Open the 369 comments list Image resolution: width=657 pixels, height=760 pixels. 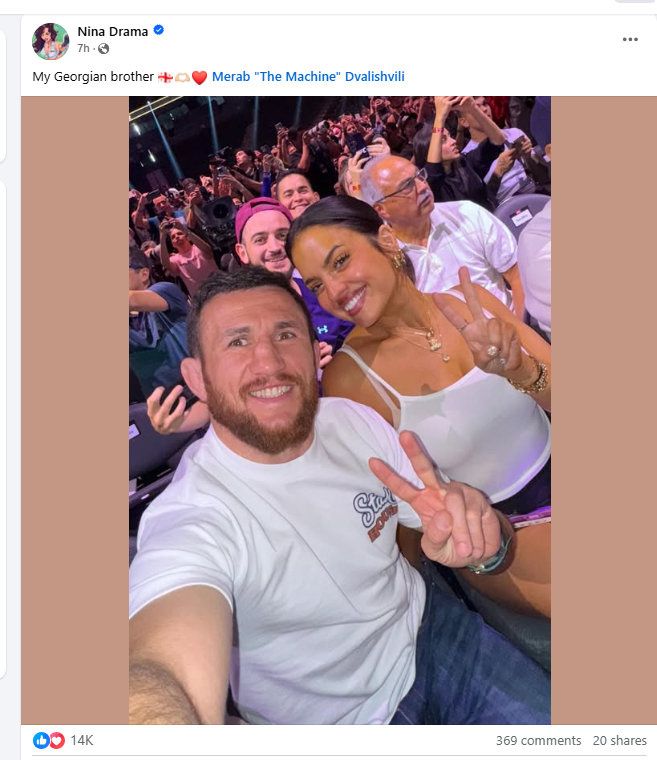[x=538, y=741]
